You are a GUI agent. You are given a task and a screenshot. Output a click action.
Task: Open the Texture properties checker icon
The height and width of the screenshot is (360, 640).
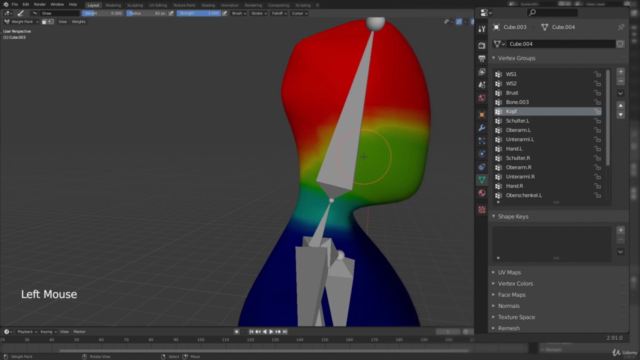pyautogui.click(x=482, y=209)
